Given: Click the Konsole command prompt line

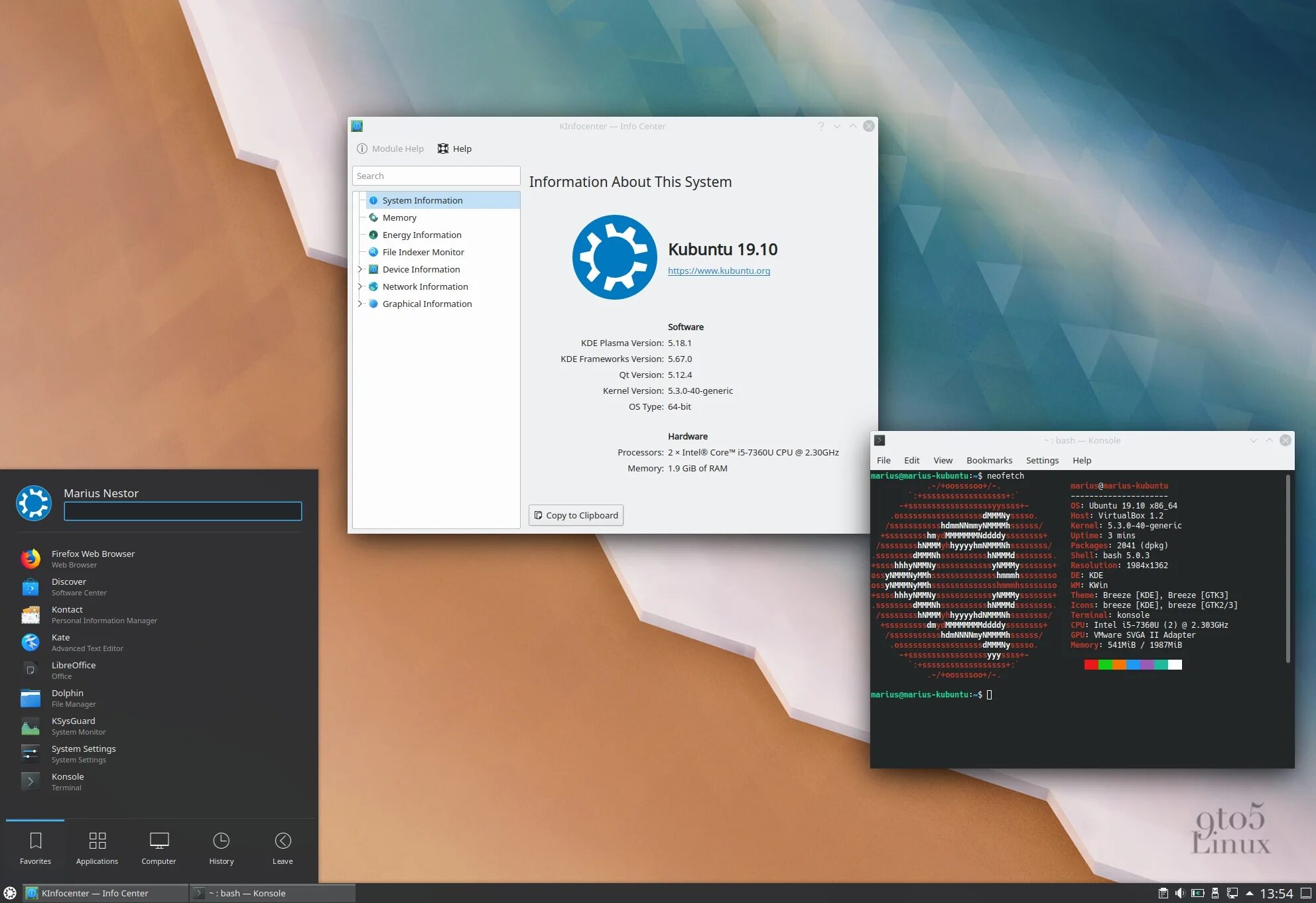Looking at the screenshot, I should 931,695.
